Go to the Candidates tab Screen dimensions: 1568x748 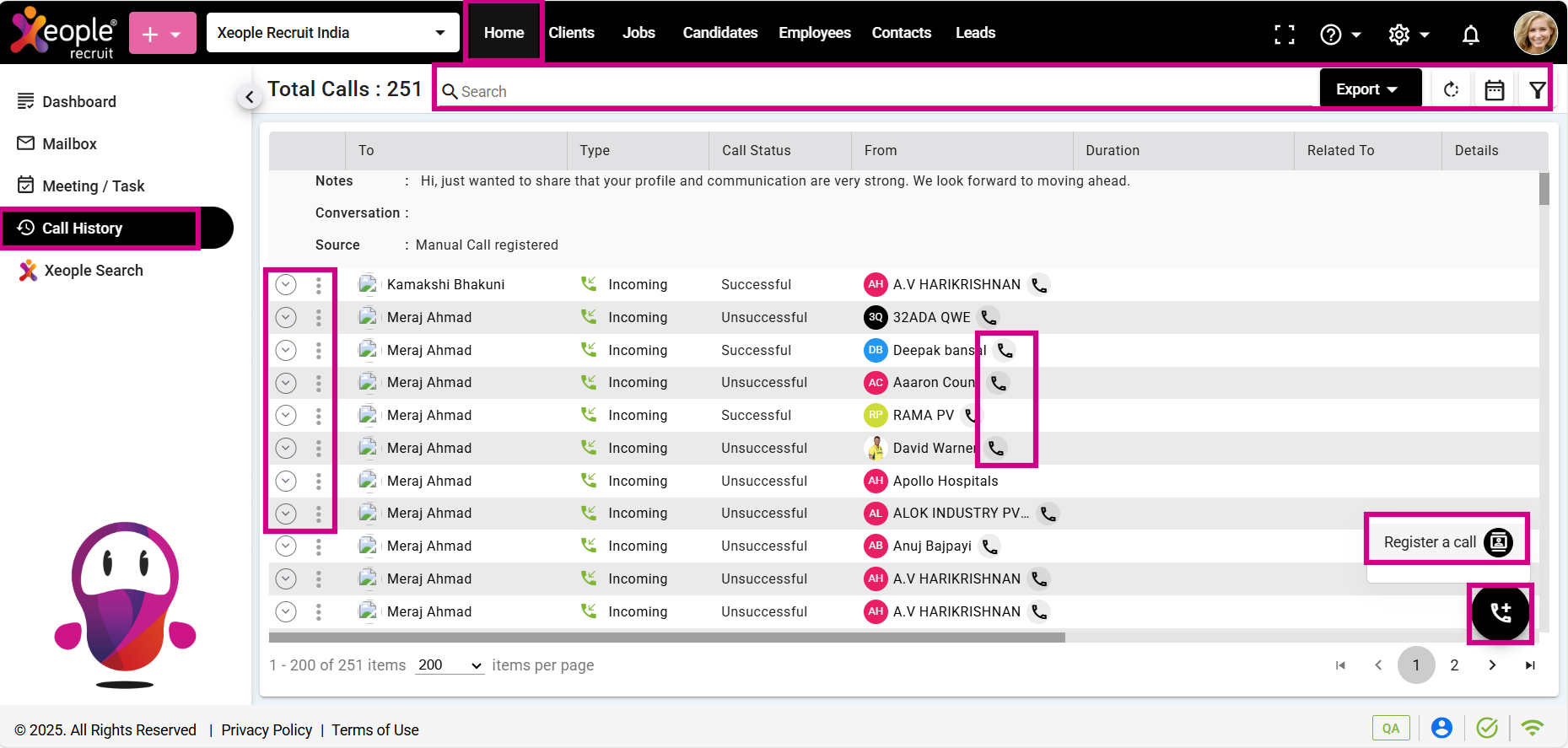tap(719, 33)
